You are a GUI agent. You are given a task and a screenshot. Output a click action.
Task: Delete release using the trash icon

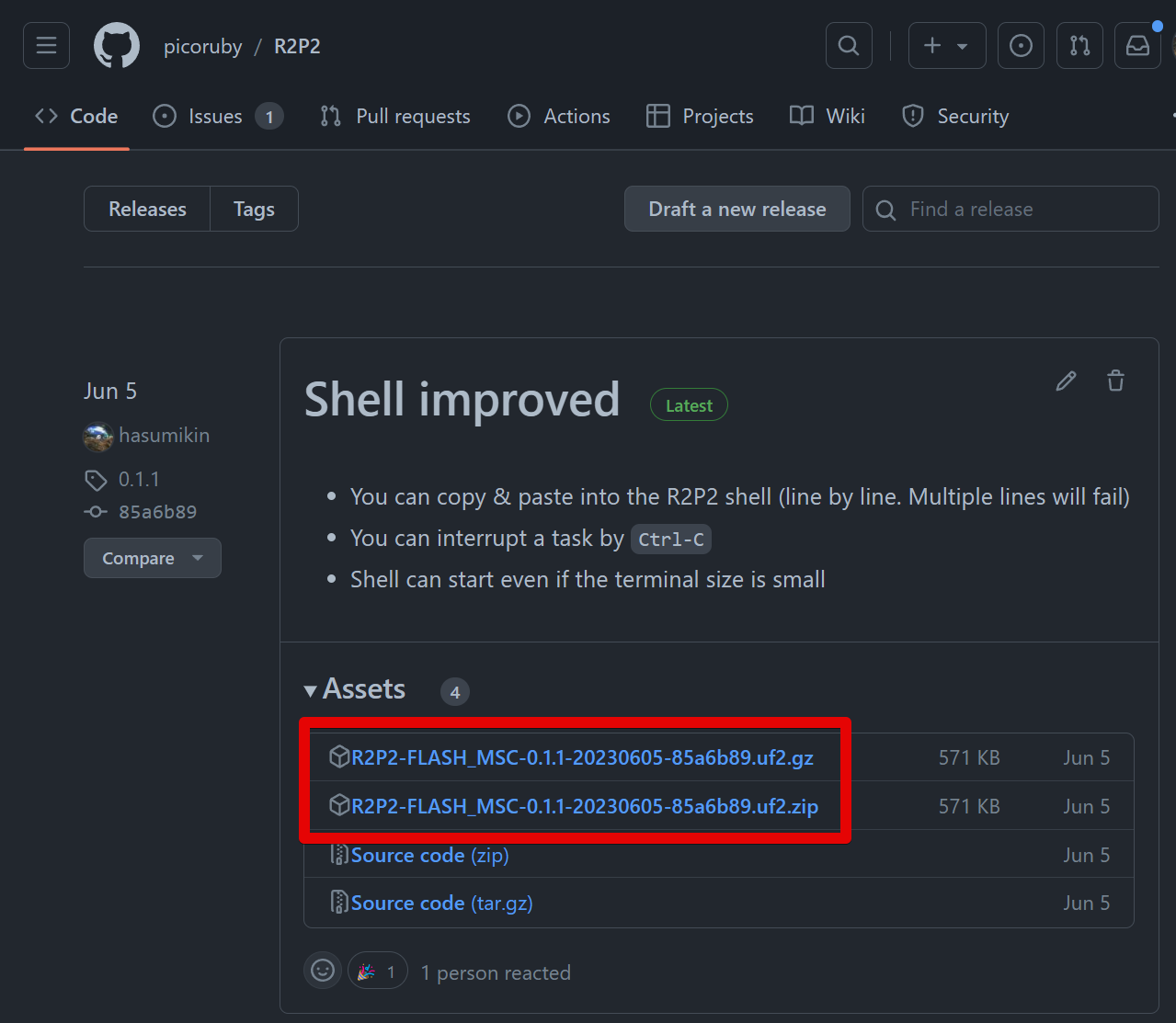tap(1115, 381)
